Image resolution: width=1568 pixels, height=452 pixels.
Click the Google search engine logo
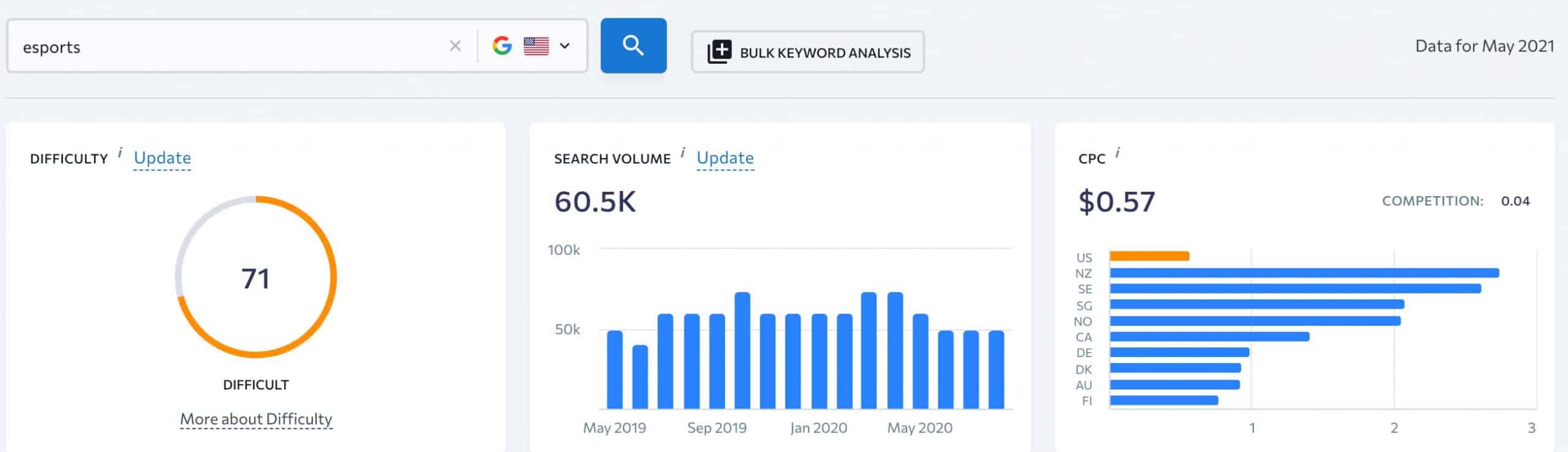(x=502, y=46)
